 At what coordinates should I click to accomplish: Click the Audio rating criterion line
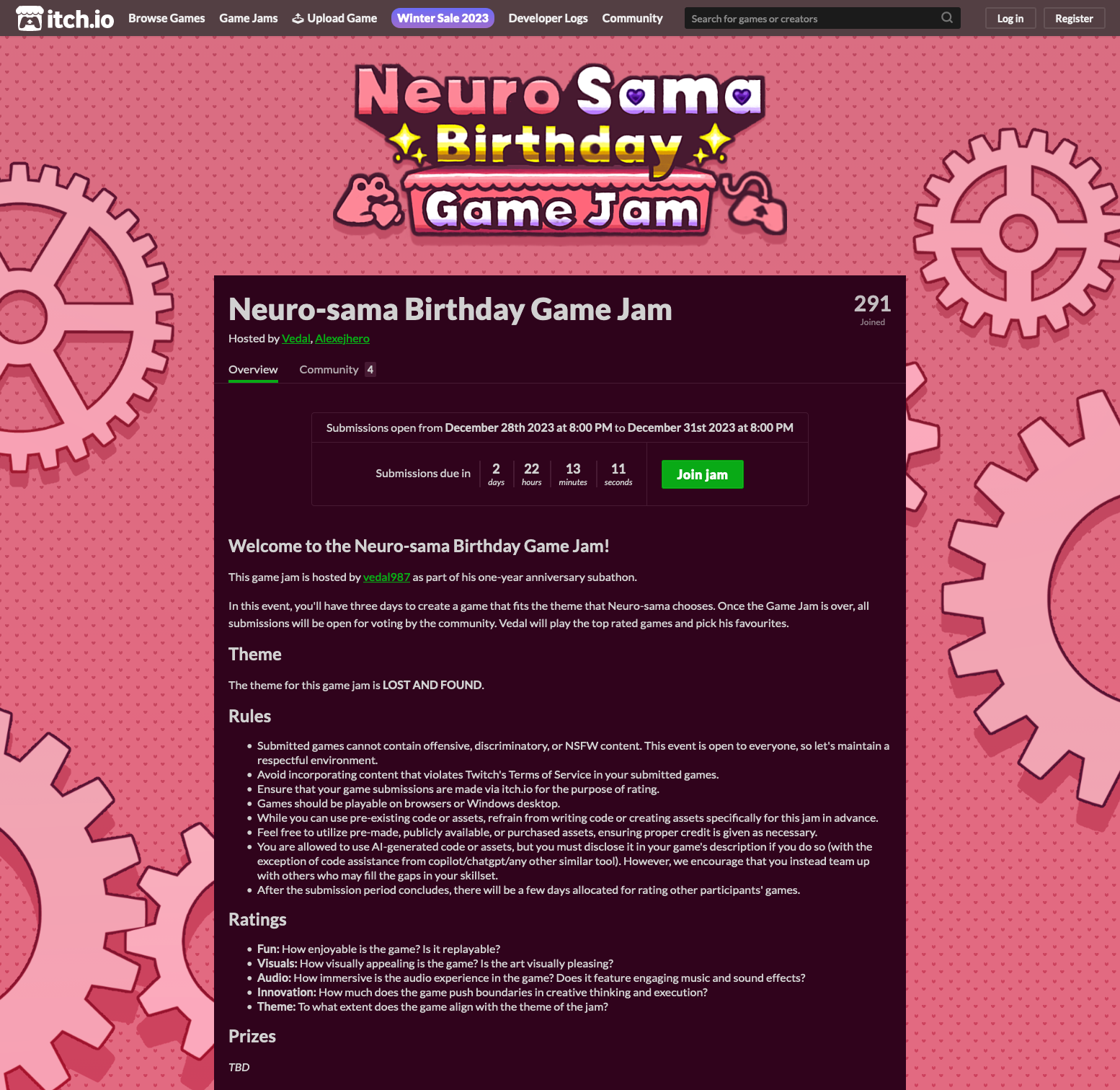coord(531,978)
